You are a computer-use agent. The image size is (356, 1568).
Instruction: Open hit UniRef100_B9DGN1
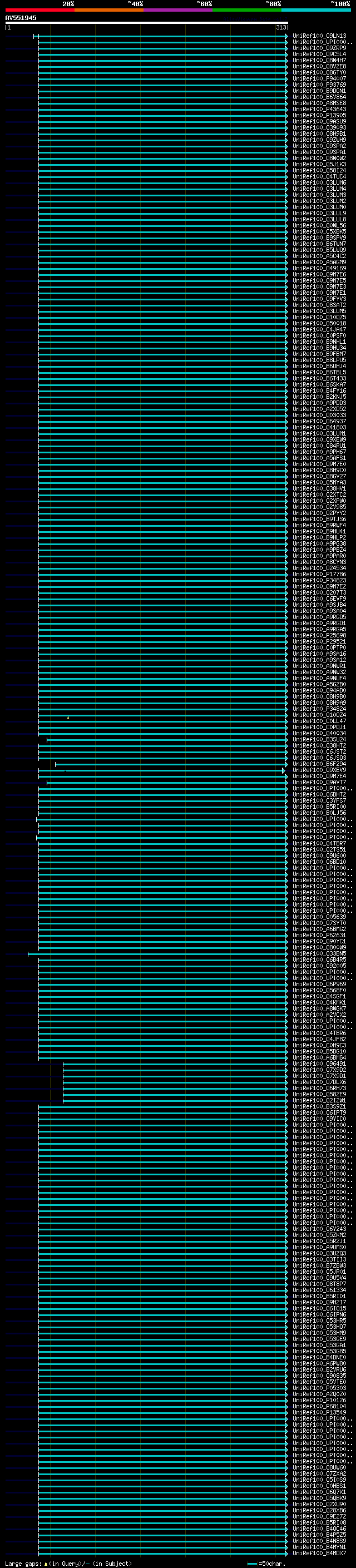(319, 91)
